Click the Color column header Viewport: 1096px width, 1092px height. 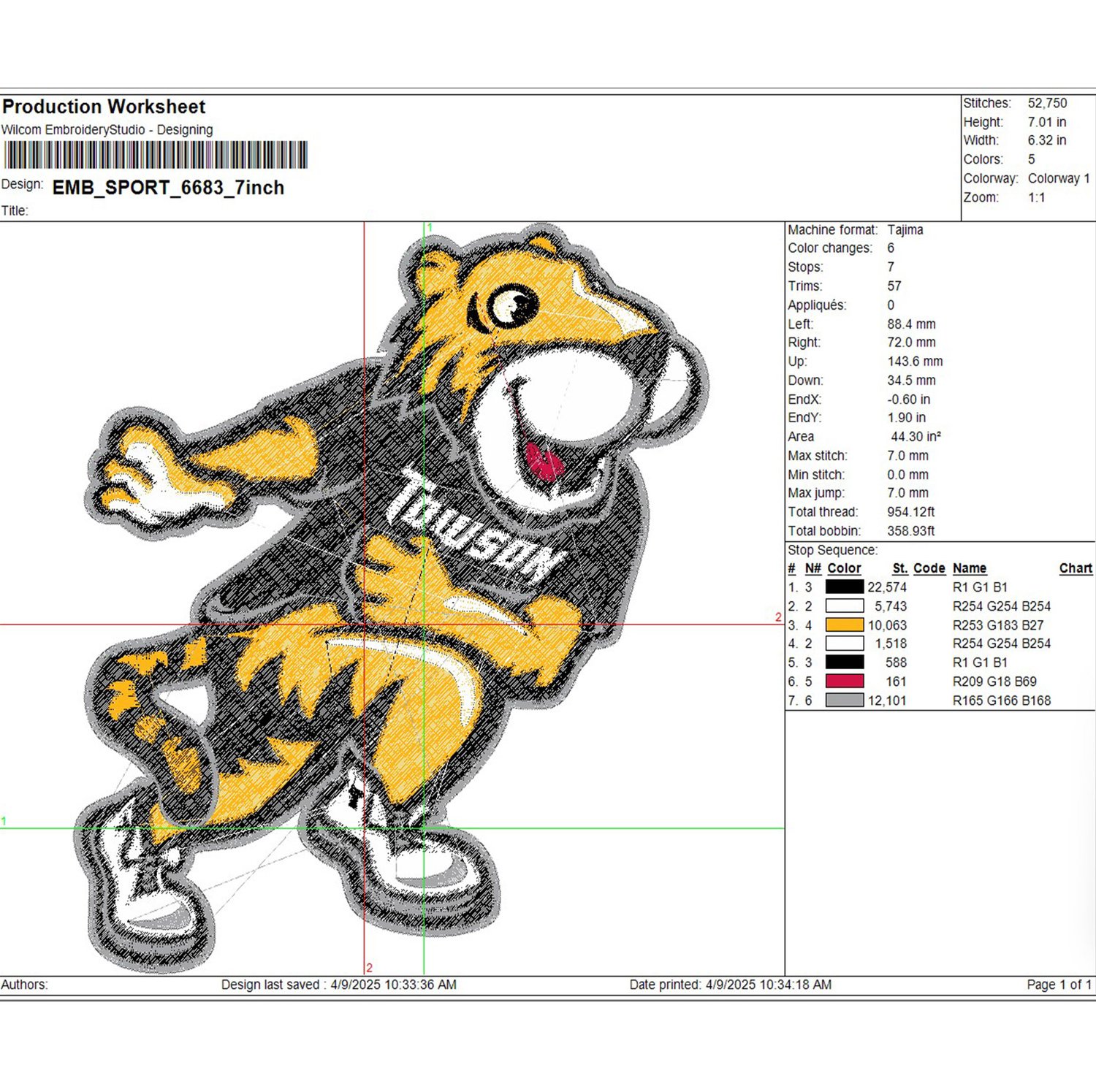tap(844, 568)
